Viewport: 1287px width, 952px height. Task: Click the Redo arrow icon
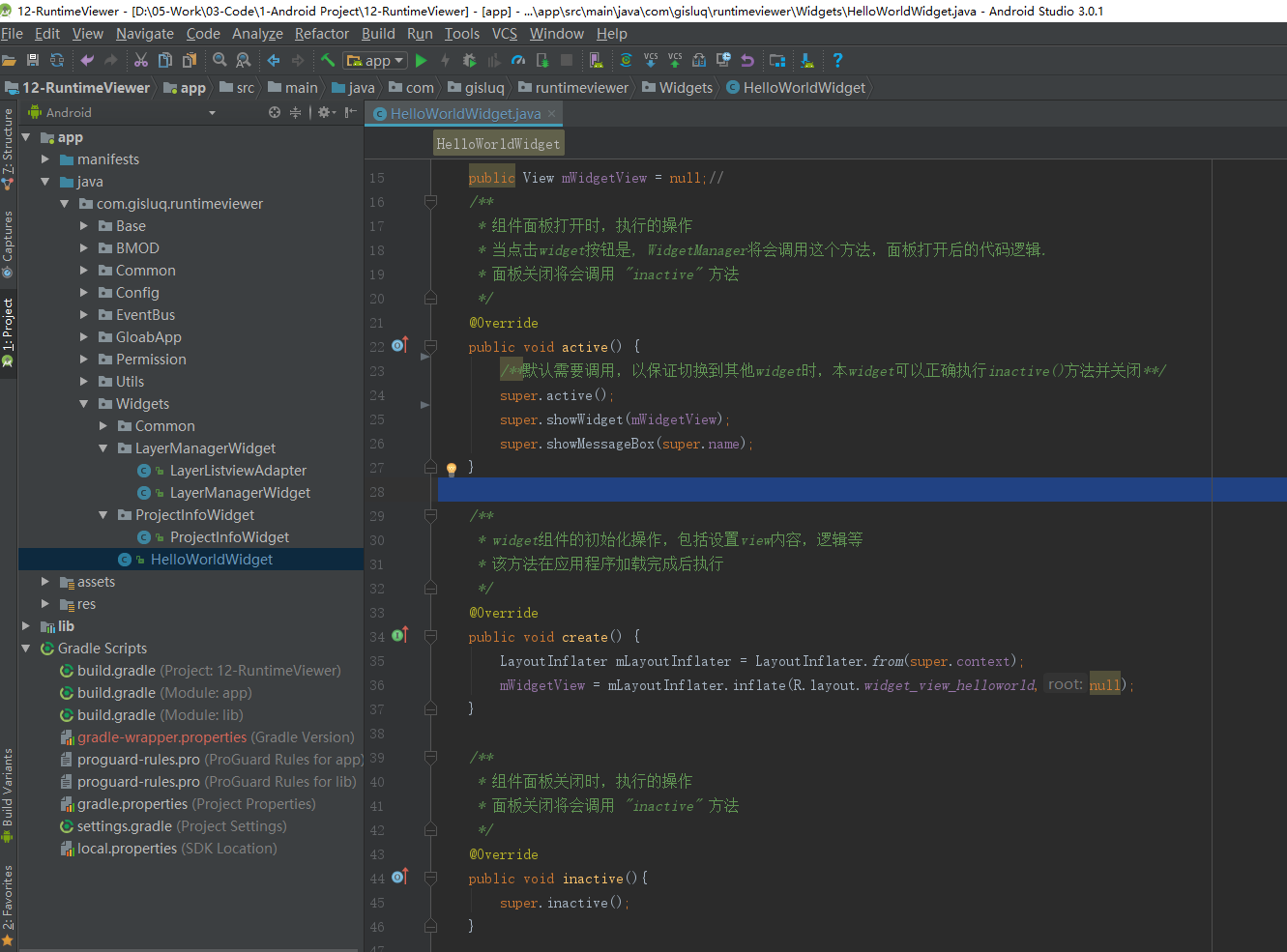tap(111, 60)
